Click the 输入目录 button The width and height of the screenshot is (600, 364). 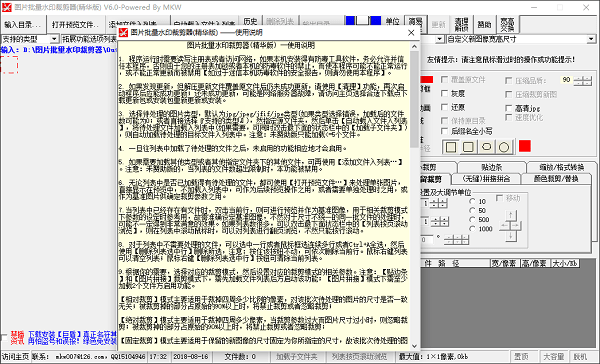(x=24, y=24)
